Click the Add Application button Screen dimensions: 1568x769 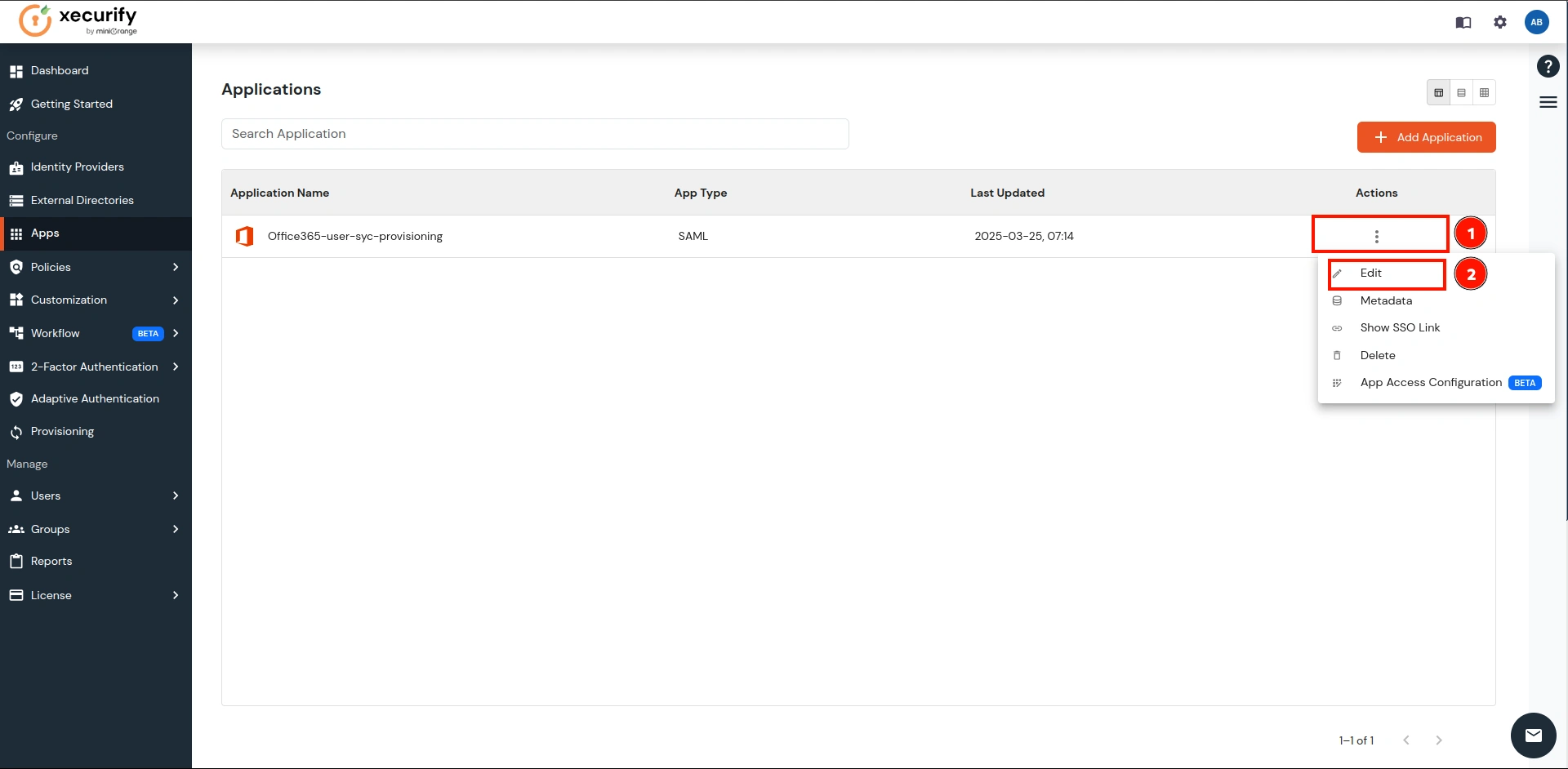(1426, 137)
